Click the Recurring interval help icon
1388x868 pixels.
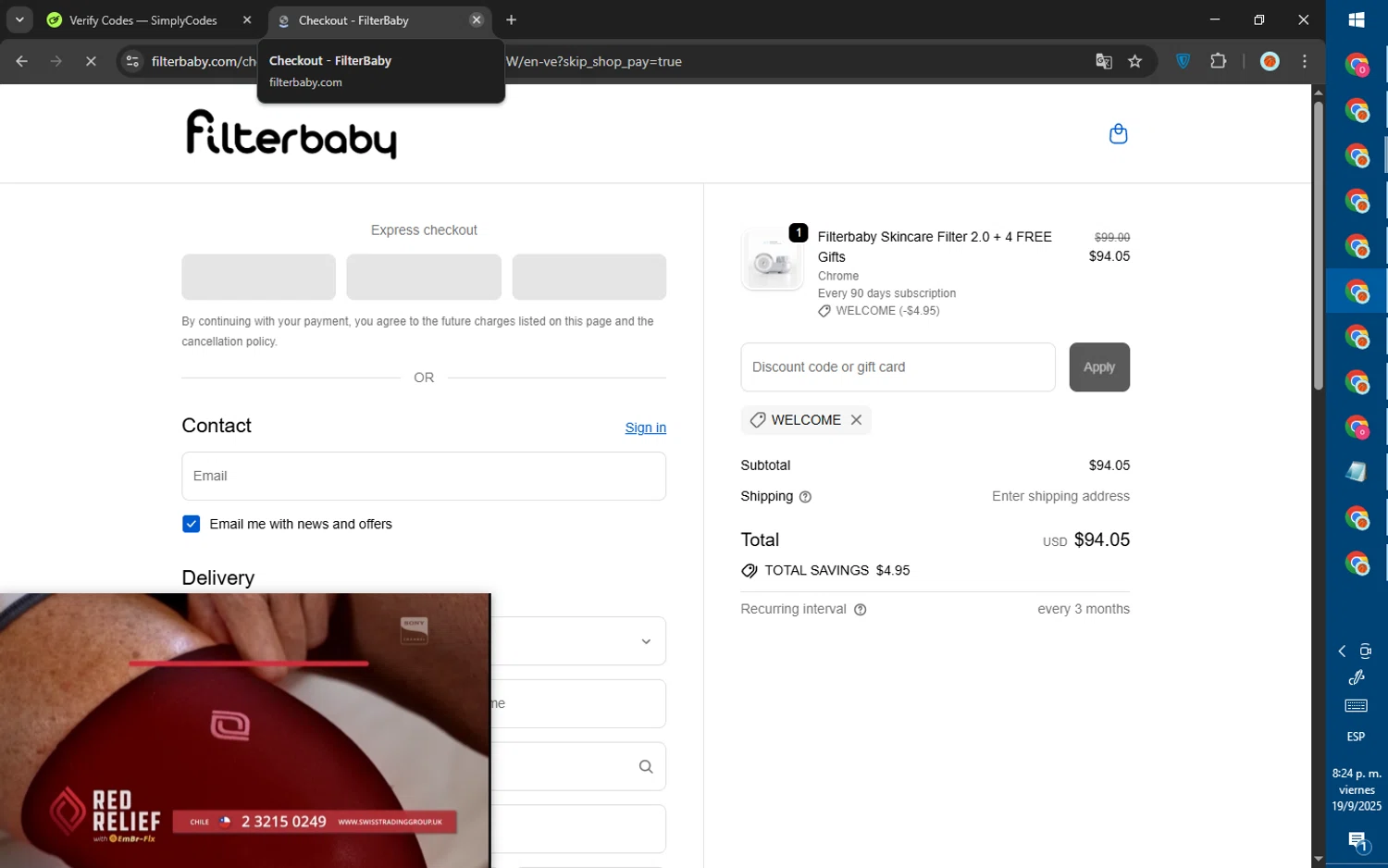point(860,610)
